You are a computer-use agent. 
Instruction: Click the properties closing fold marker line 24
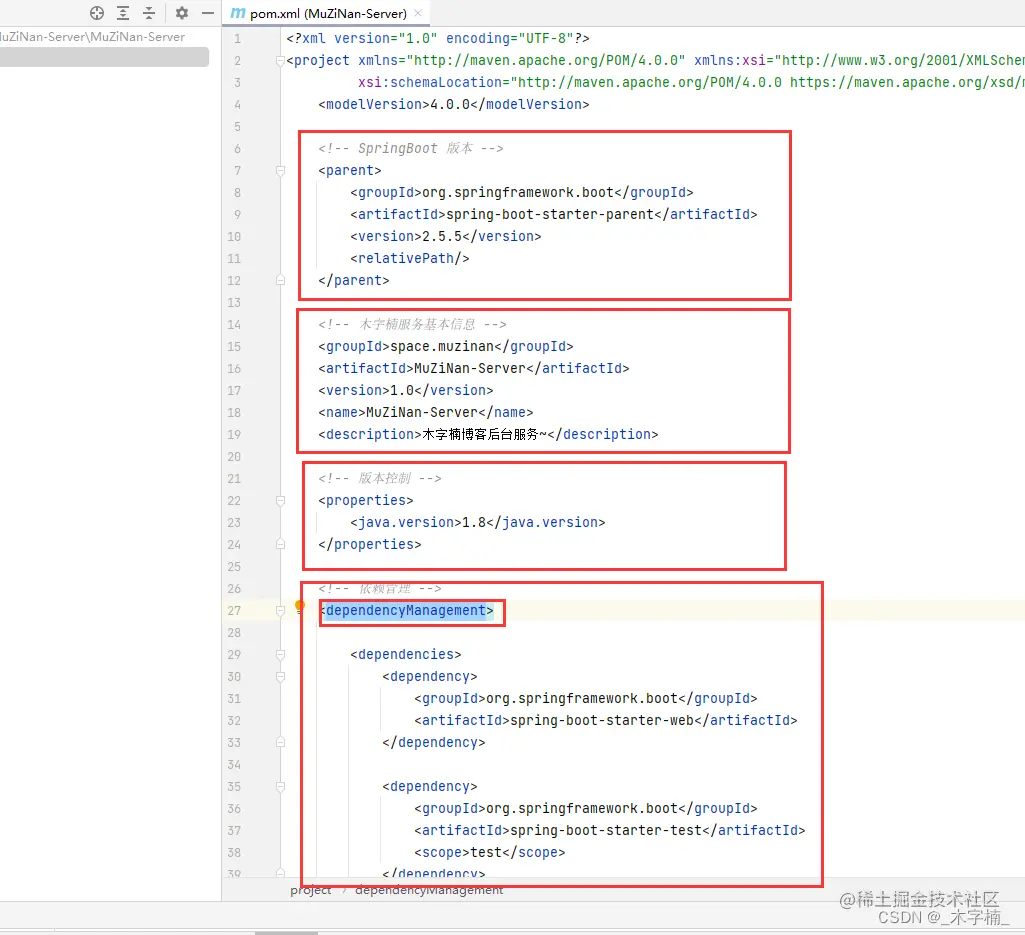280,545
